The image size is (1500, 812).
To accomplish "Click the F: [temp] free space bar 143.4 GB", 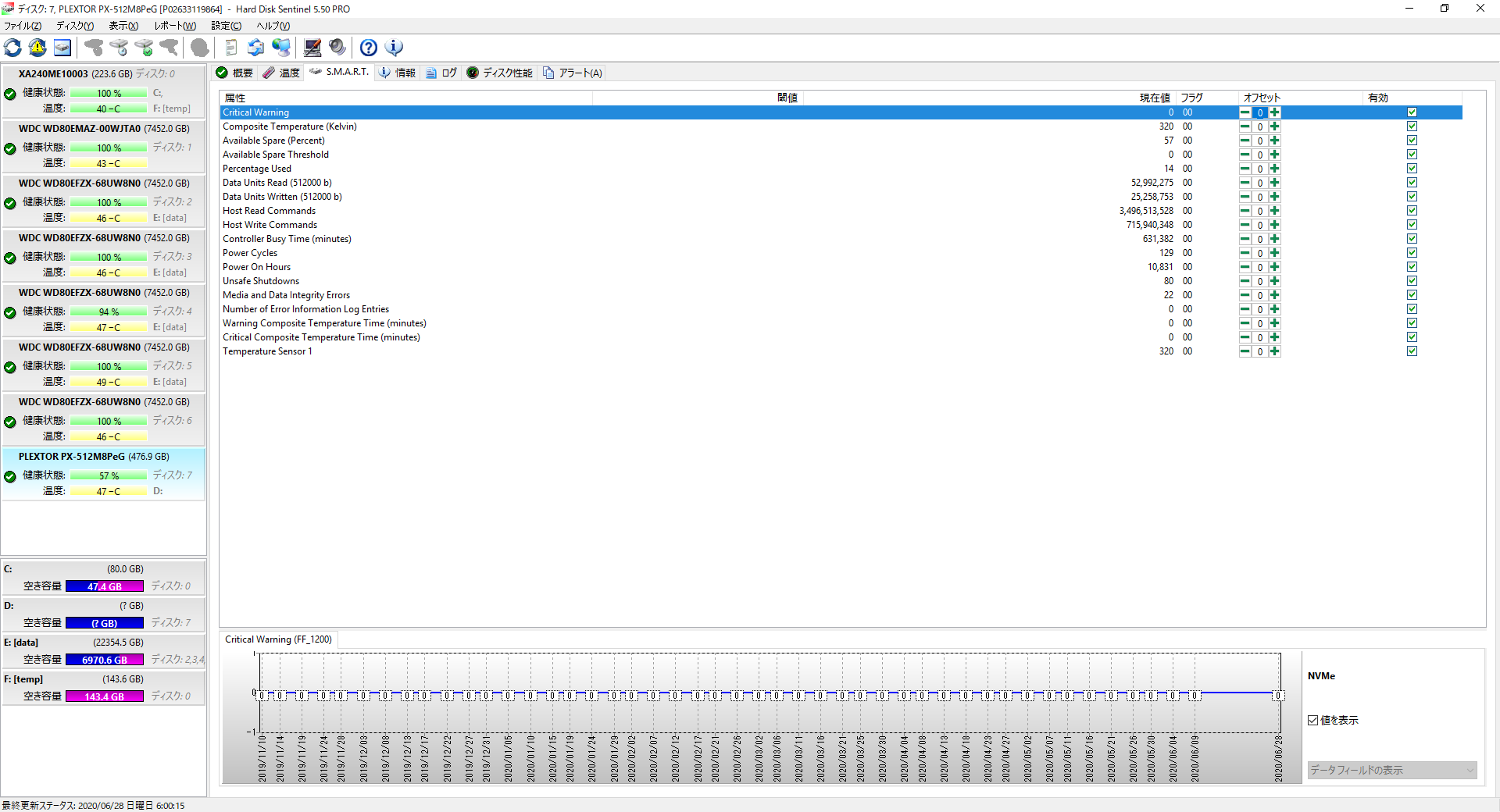I will pos(105,696).
